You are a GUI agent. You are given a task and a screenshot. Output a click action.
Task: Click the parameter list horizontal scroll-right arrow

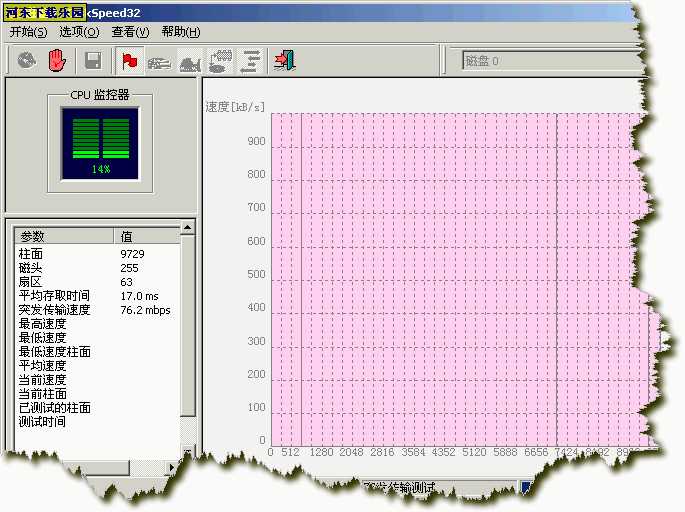click(171, 467)
